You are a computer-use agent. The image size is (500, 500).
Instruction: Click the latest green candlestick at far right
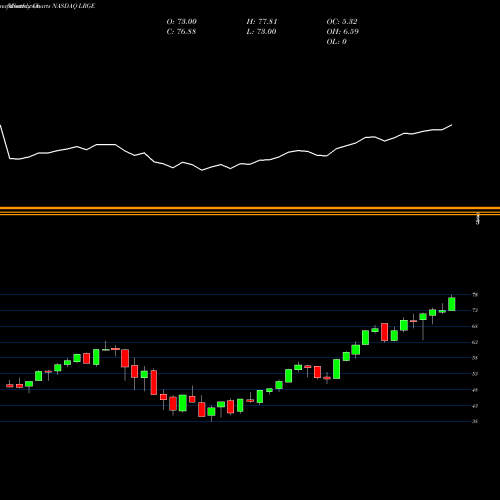(452, 304)
